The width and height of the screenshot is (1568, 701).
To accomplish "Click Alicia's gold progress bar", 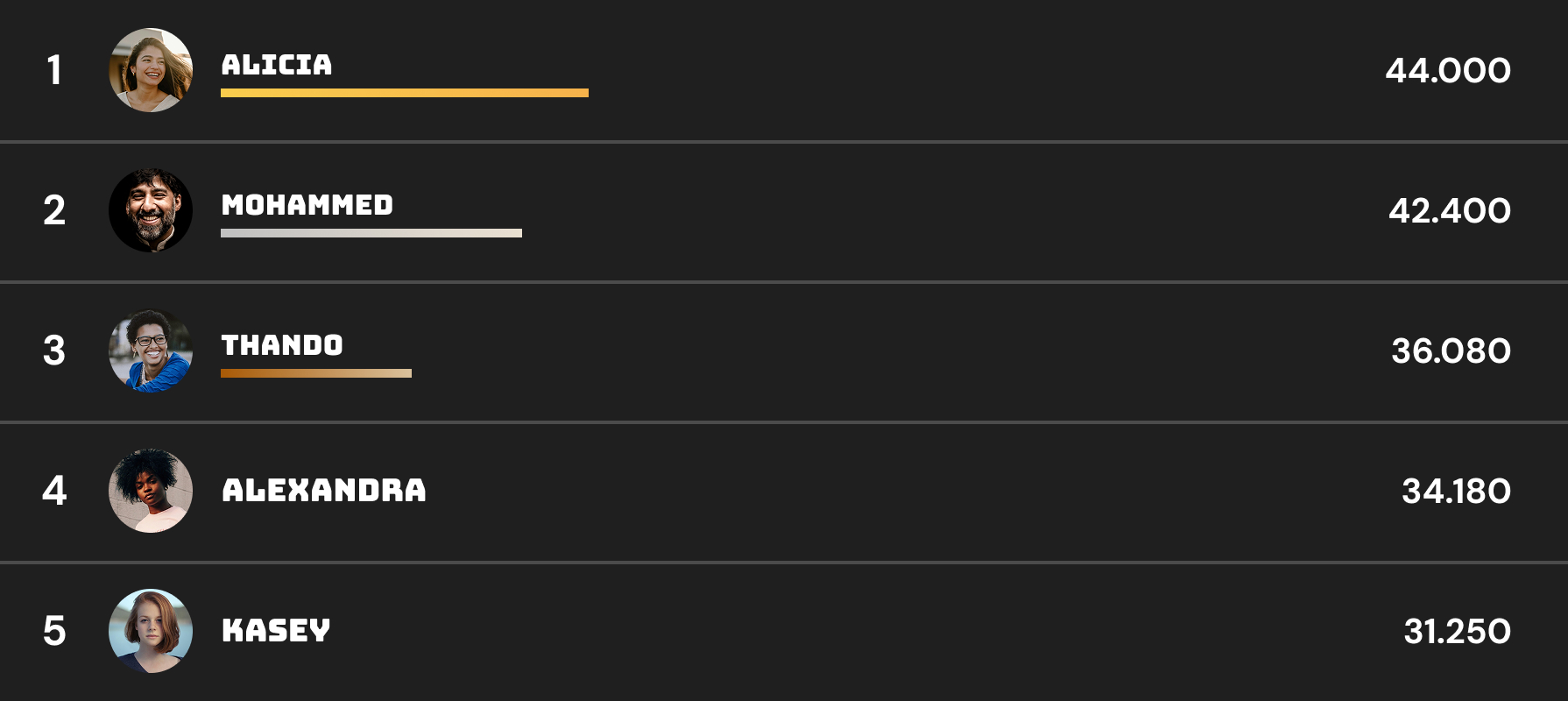I will pos(405,93).
